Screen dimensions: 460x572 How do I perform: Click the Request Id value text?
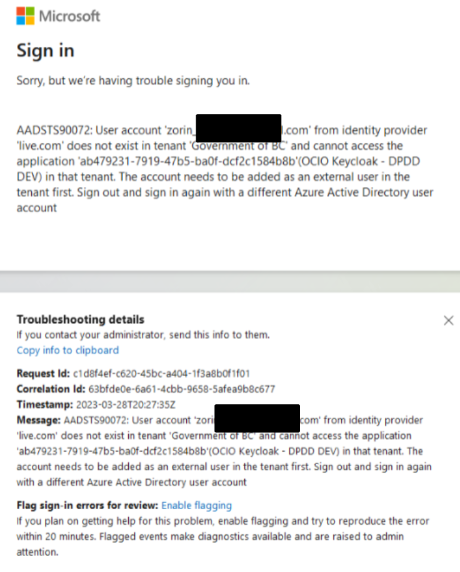click(161, 374)
